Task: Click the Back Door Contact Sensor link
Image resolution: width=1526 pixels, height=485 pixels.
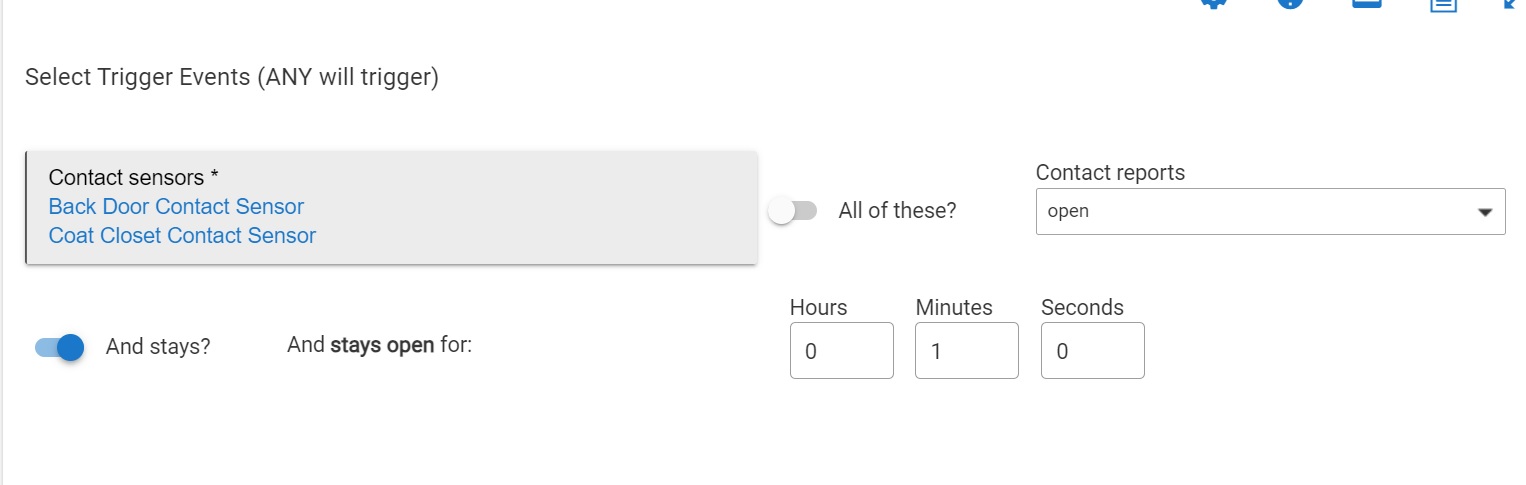Action: 176,207
